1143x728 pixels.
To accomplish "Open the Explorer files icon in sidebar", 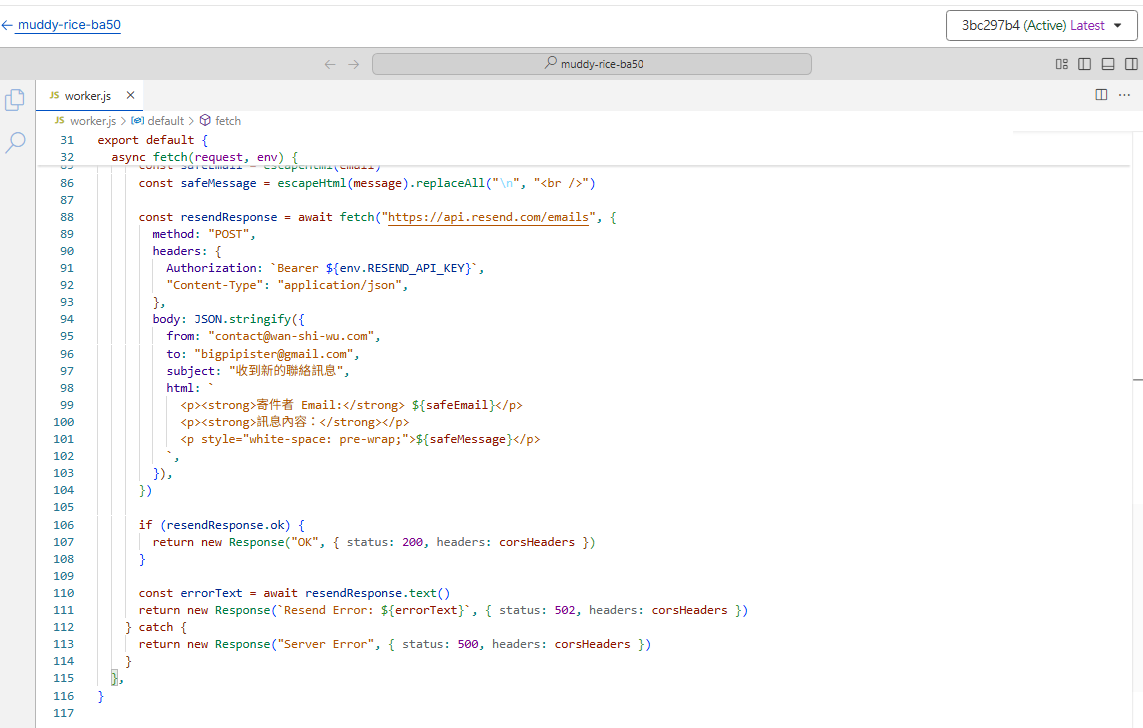I will click(15, 100).
